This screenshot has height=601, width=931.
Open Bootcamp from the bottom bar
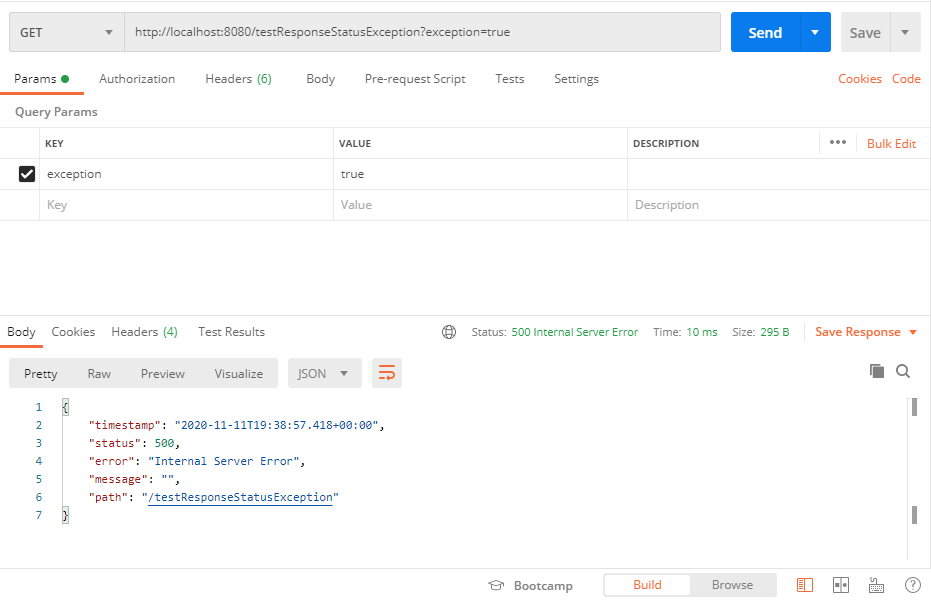pyautogui.click(x=531, y=586)
